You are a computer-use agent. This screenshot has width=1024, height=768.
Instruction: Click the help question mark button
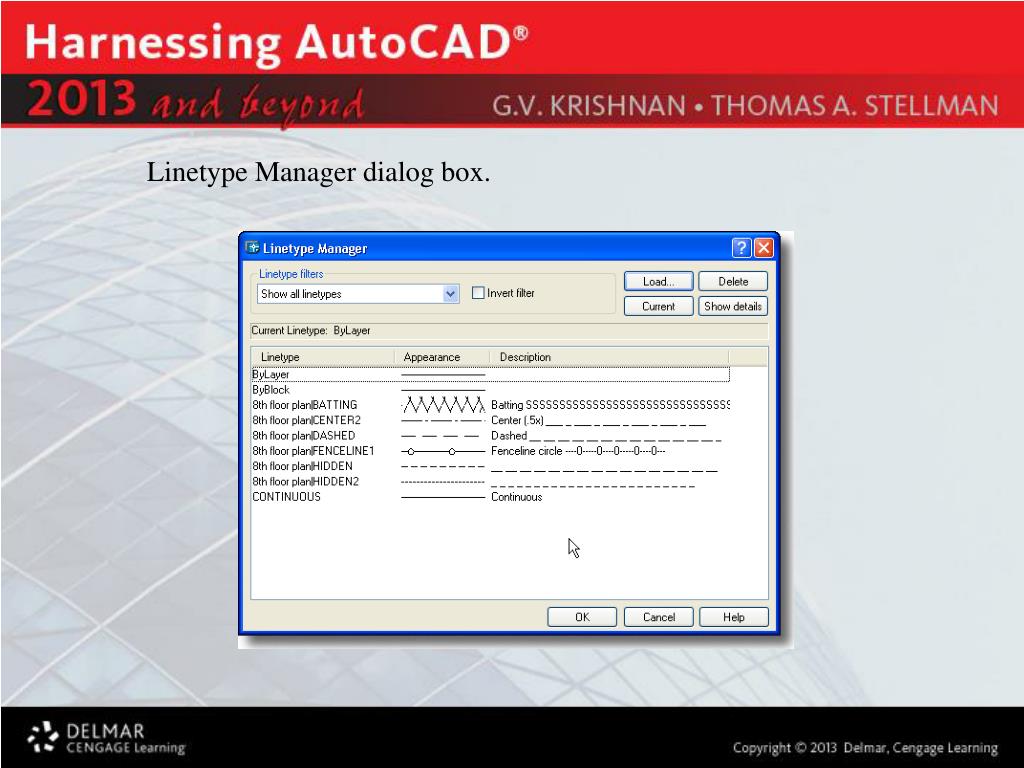[741, 248]
